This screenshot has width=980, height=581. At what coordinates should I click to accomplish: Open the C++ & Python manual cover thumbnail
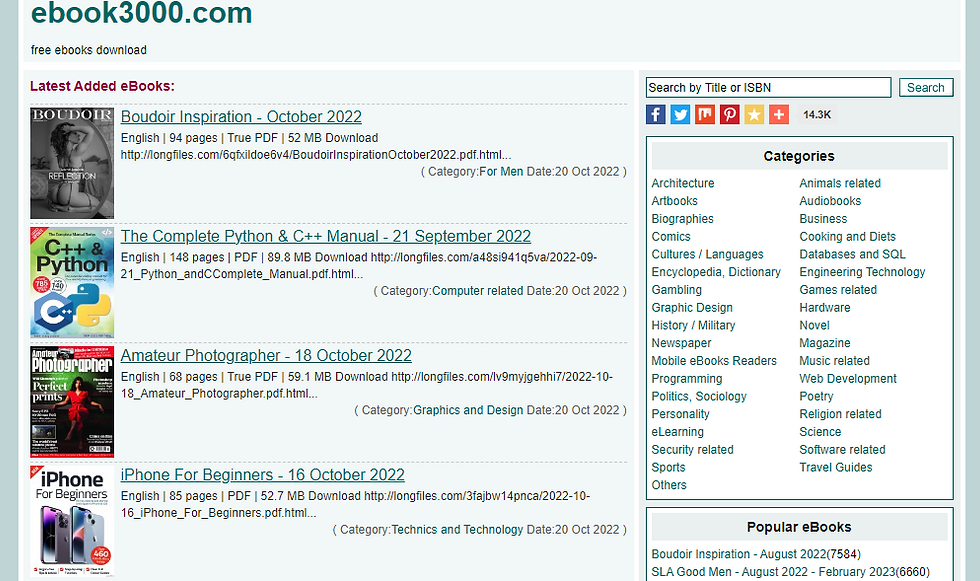pyautogui.click(x=72, y=282)
